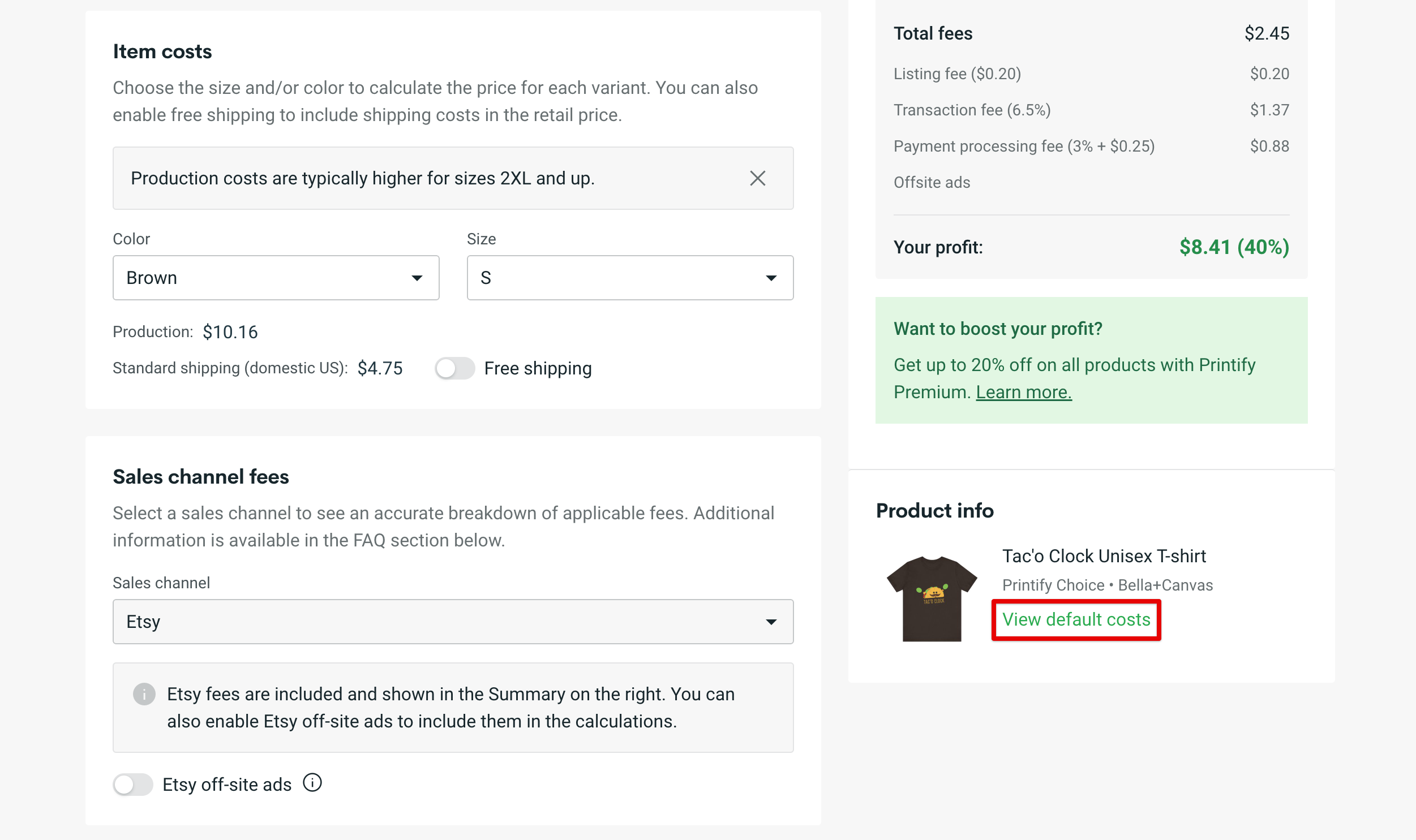Toggle the Free shipping switch off again

454,368
